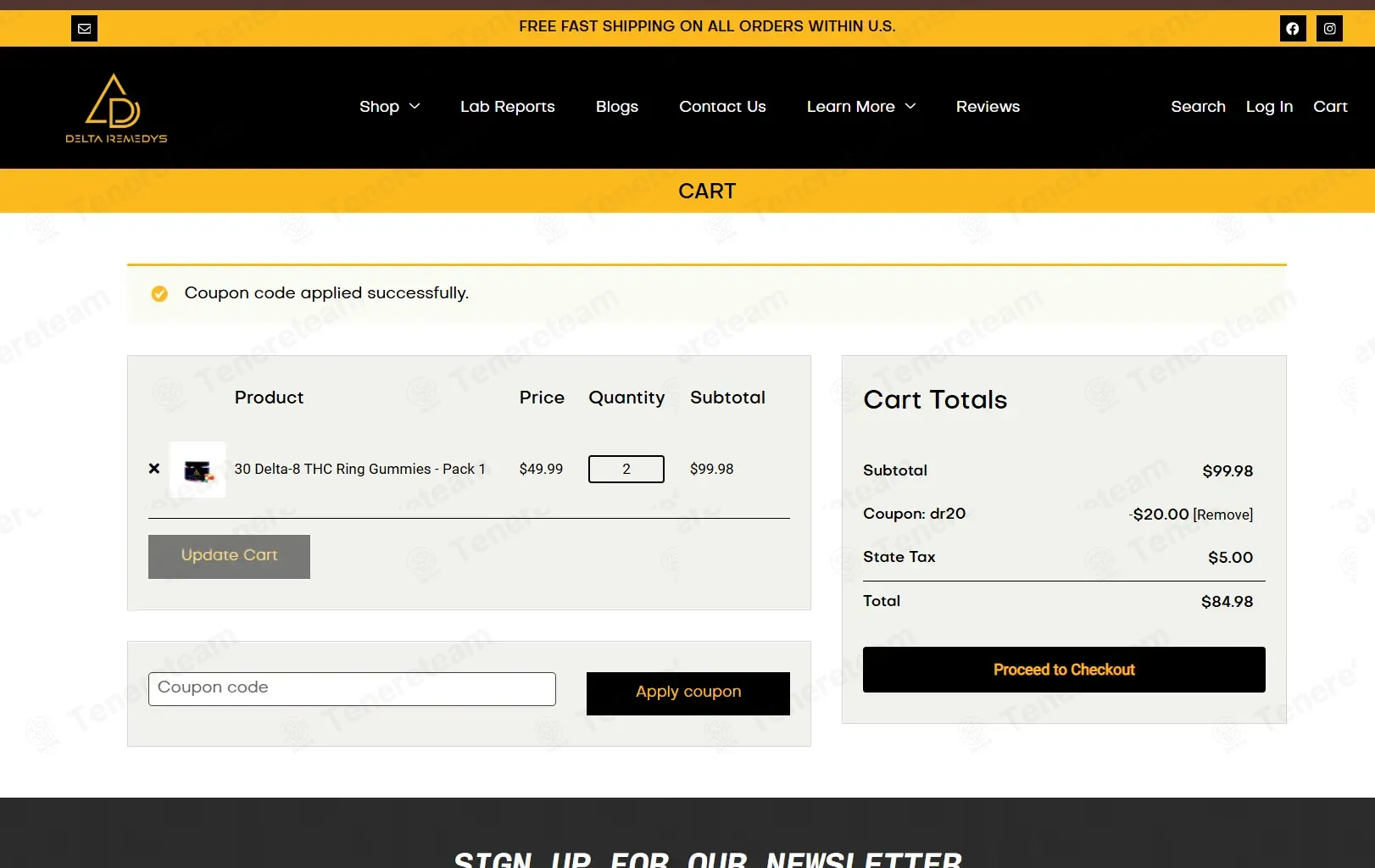Image resolution: width=1375 pixels, height=868 pixels.
Task: Expand the Shop dropdown menu
Action: click(x=389, y=107)
